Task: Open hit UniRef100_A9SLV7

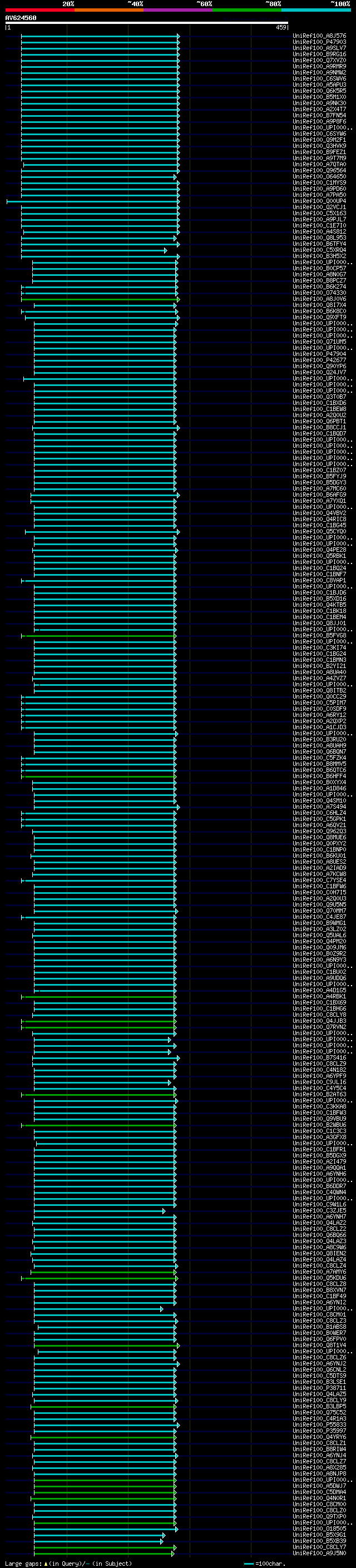Action: 319,48
